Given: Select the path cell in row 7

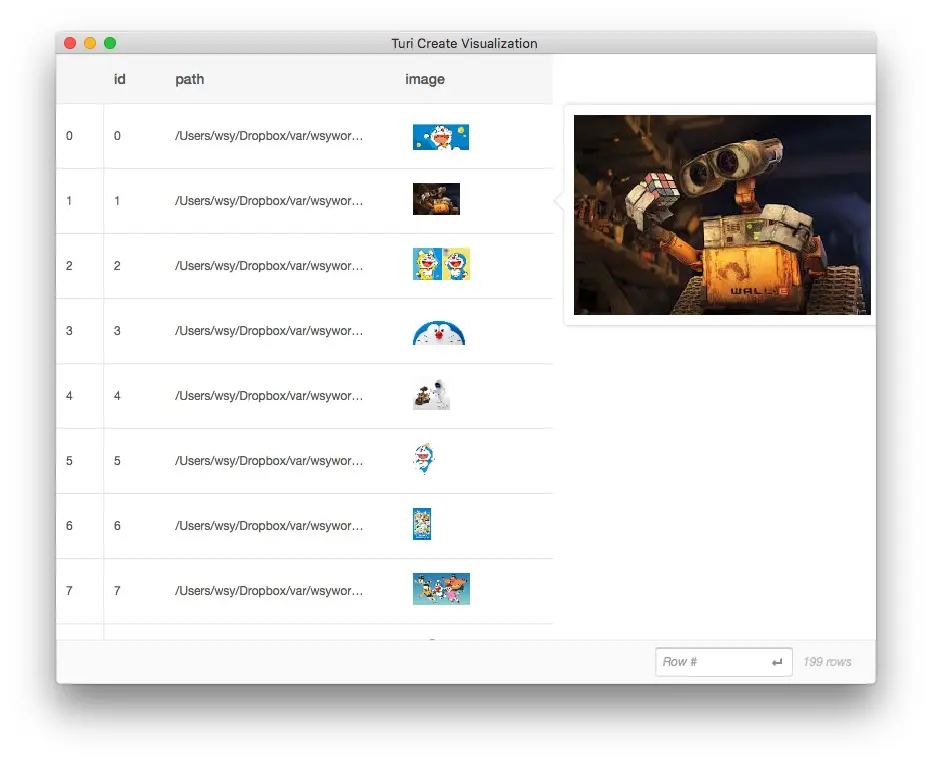Looking at the screenshot, I should [x=269, y=590].
